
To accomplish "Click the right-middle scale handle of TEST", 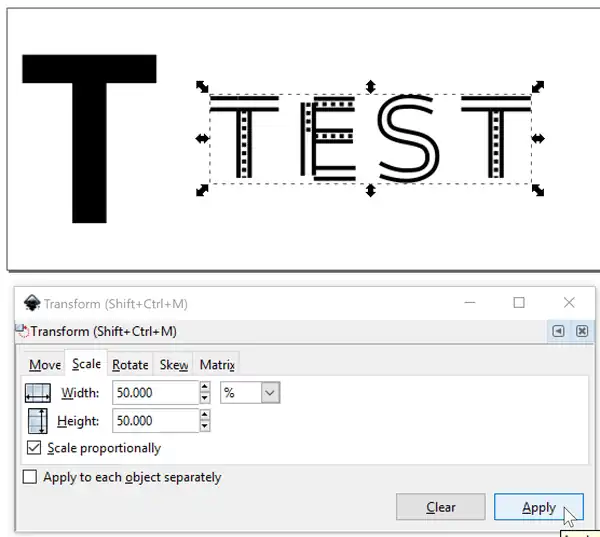I will [x=541, y=138].
